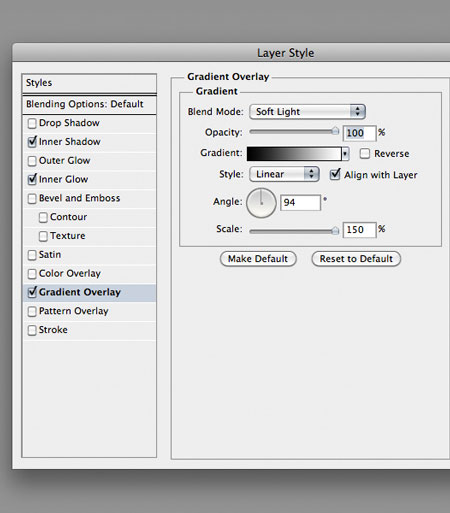Select the Texture sub-style label
The image size is (450, 513).
click(68, 236)
